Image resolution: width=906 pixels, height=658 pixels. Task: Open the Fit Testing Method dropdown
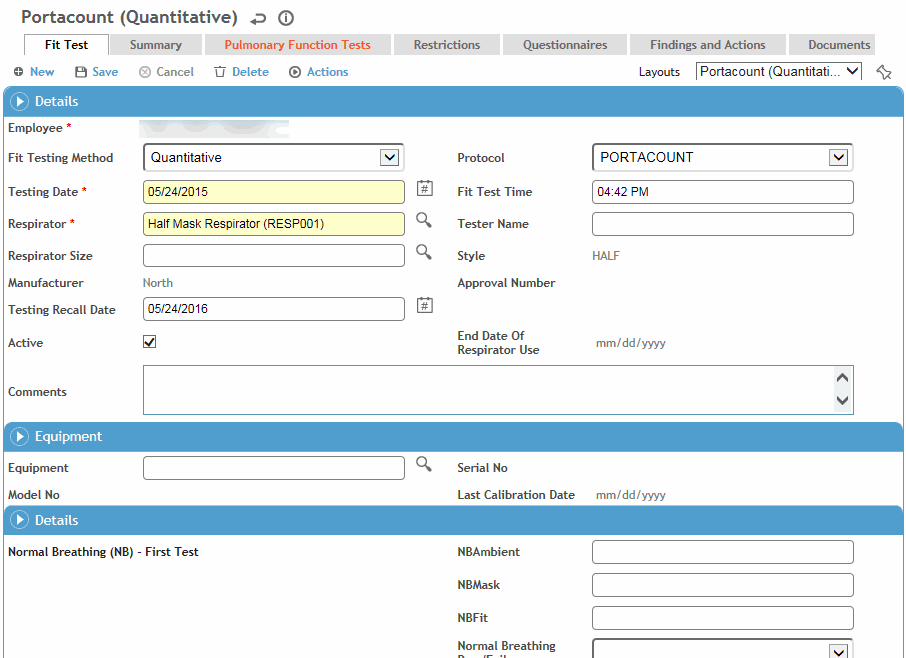pos(389,158)
